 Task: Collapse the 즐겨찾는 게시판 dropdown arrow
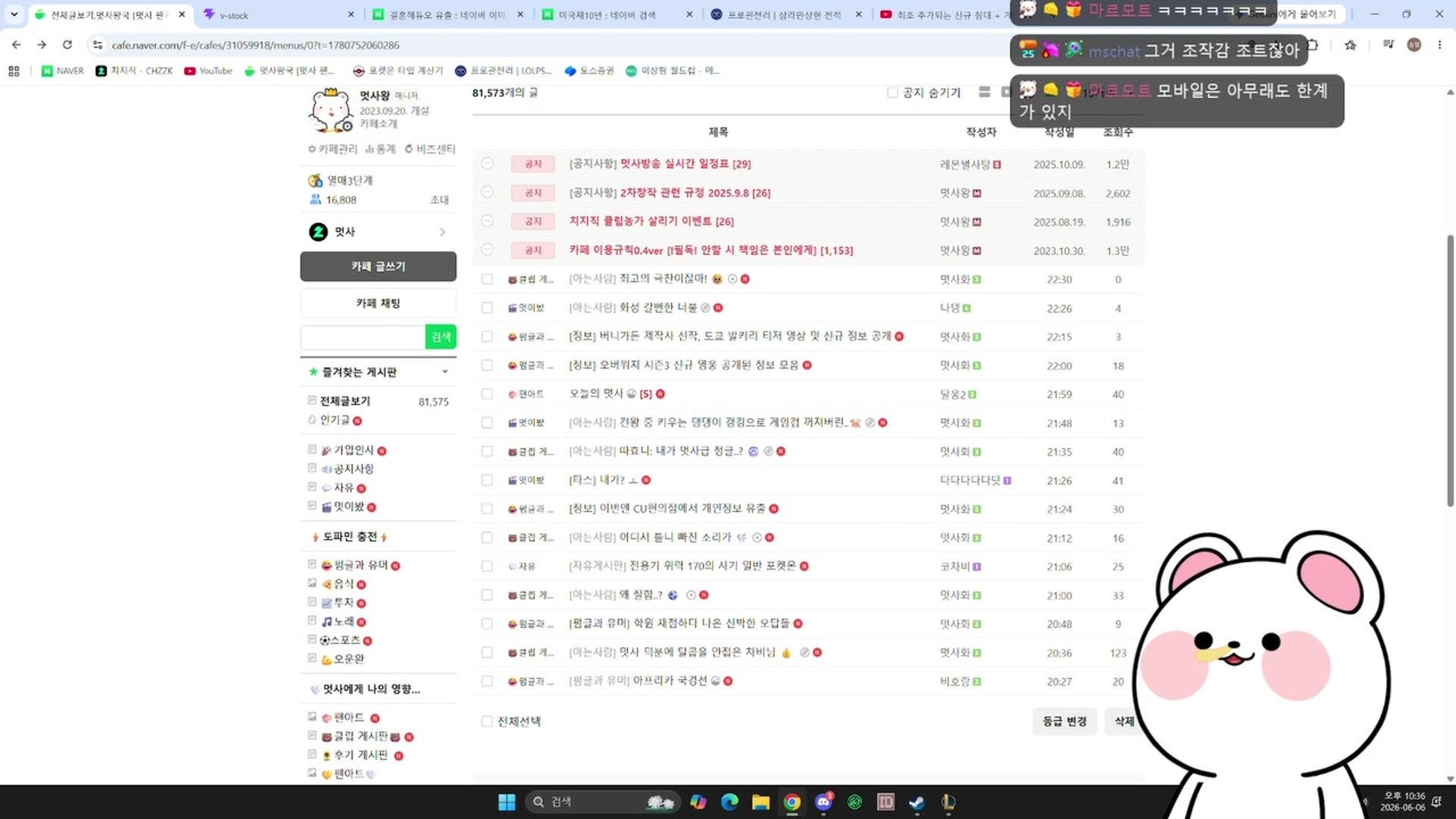(445, 372)
